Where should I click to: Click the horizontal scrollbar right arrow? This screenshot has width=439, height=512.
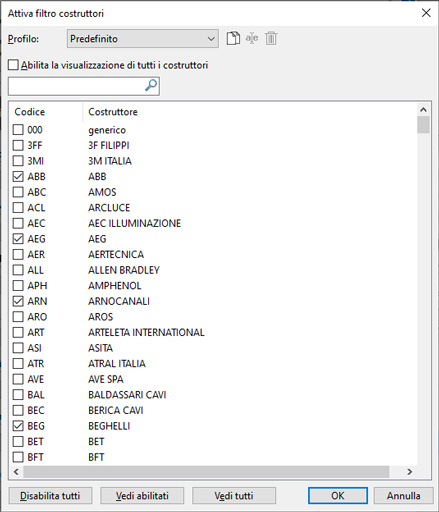(410, 472)
